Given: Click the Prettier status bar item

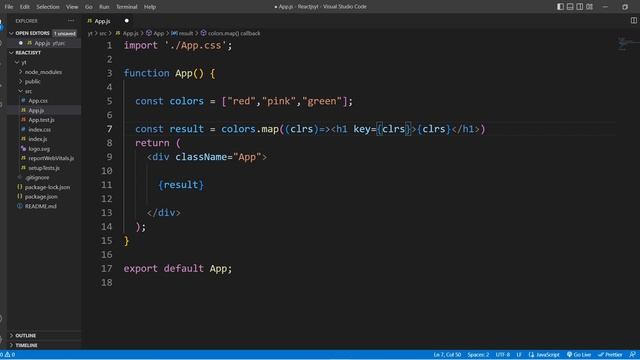Looking at the screenshot, I should pyautogui.click(x=610, y=355).
